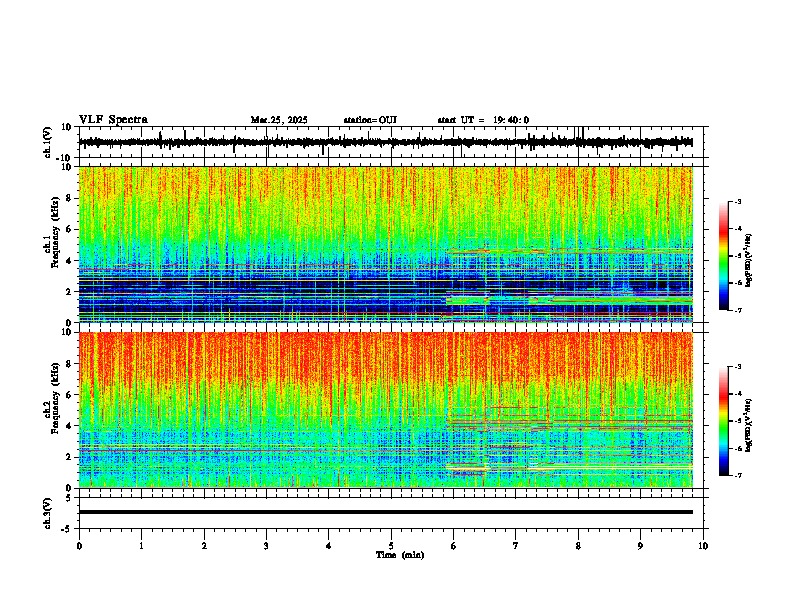Click the 6 kHz tick on ch.1 spectrogram
The height and width of the screenshot is (612, 792).
(x=70, y=229)
